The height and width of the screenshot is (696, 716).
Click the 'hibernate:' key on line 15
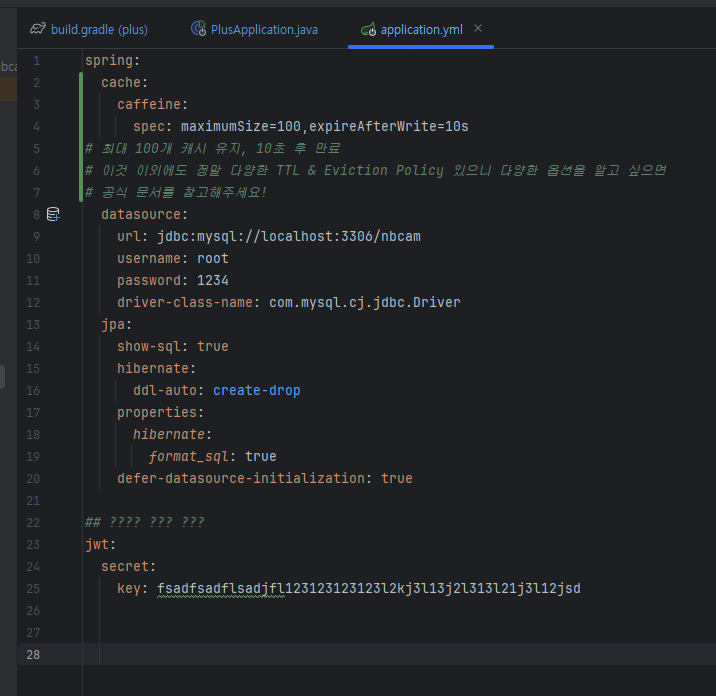pyautogui.click(x=157, y=368)
